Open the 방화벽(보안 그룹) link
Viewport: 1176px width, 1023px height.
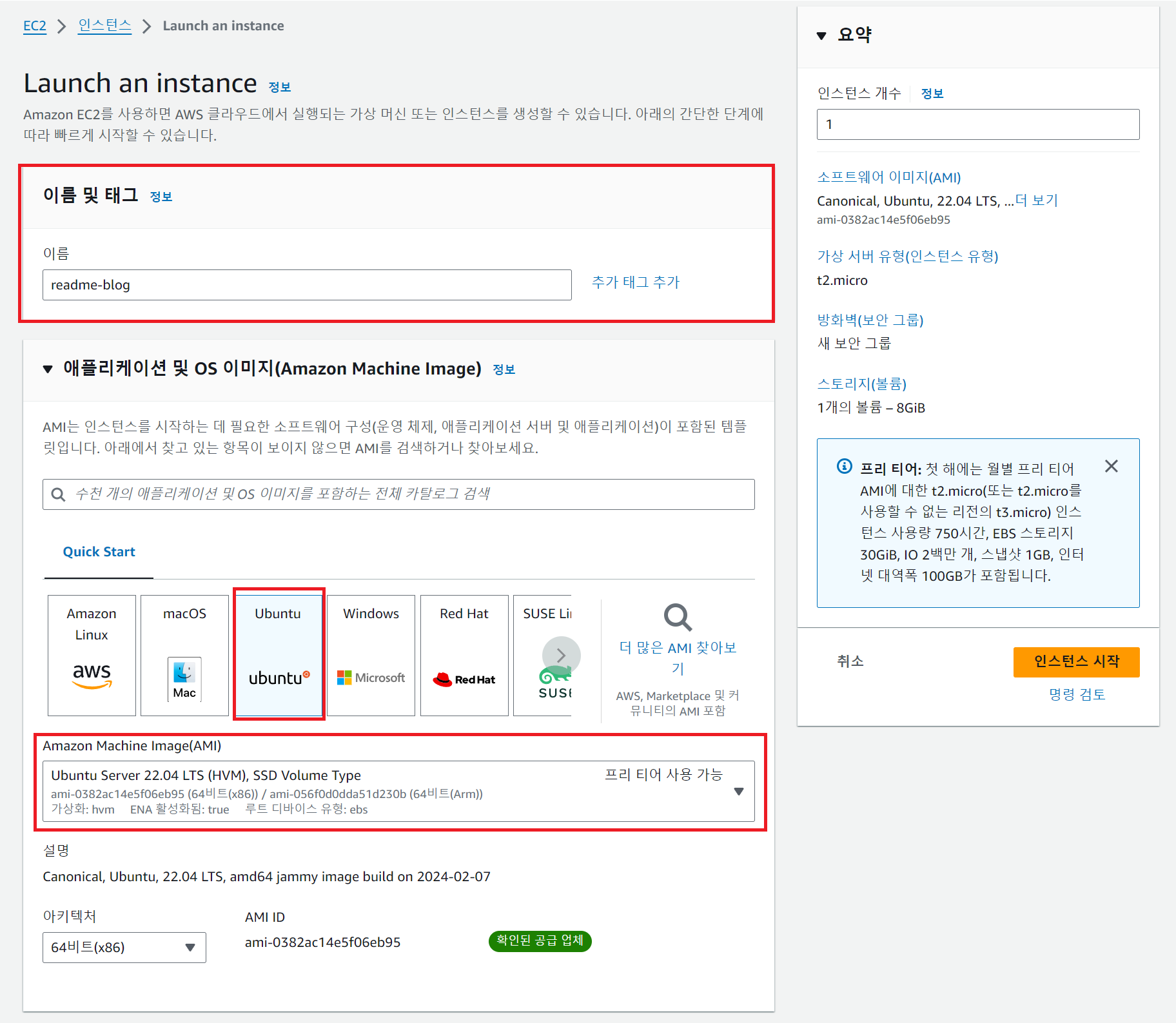click(870, 320)
